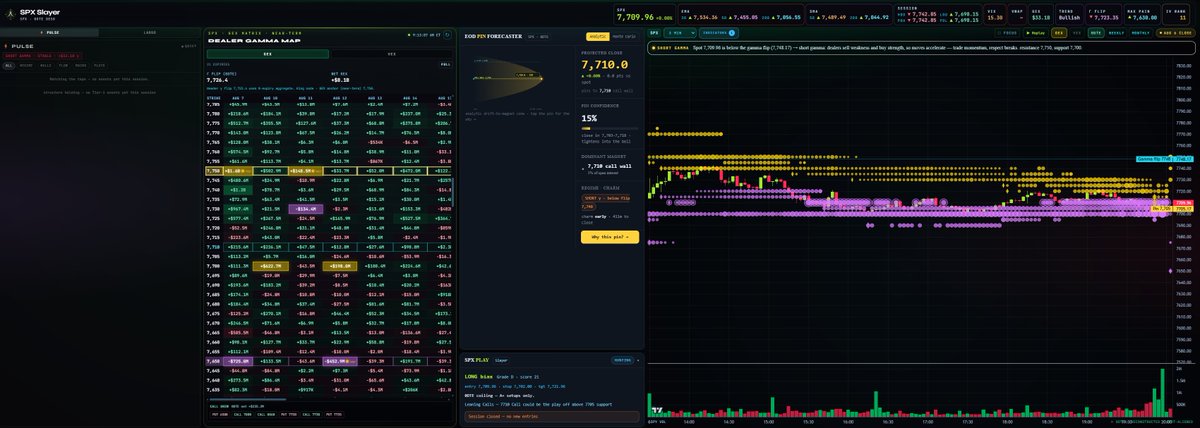The height and width of the screenshot is (428, 1200).
Task: Click the Gamma Flip price label on chart
Action: click(x=1165, y=158)
